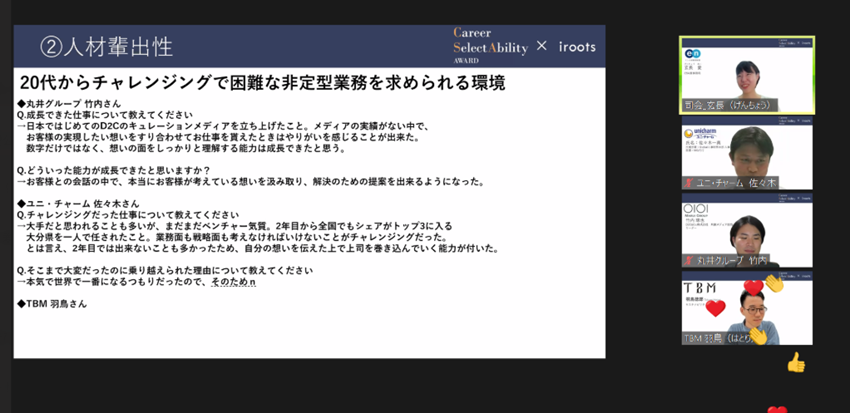Click Q.そこまで大変だったのに乗り越えられた理由 line
The image size is (850, 413).
pos(165,270)
